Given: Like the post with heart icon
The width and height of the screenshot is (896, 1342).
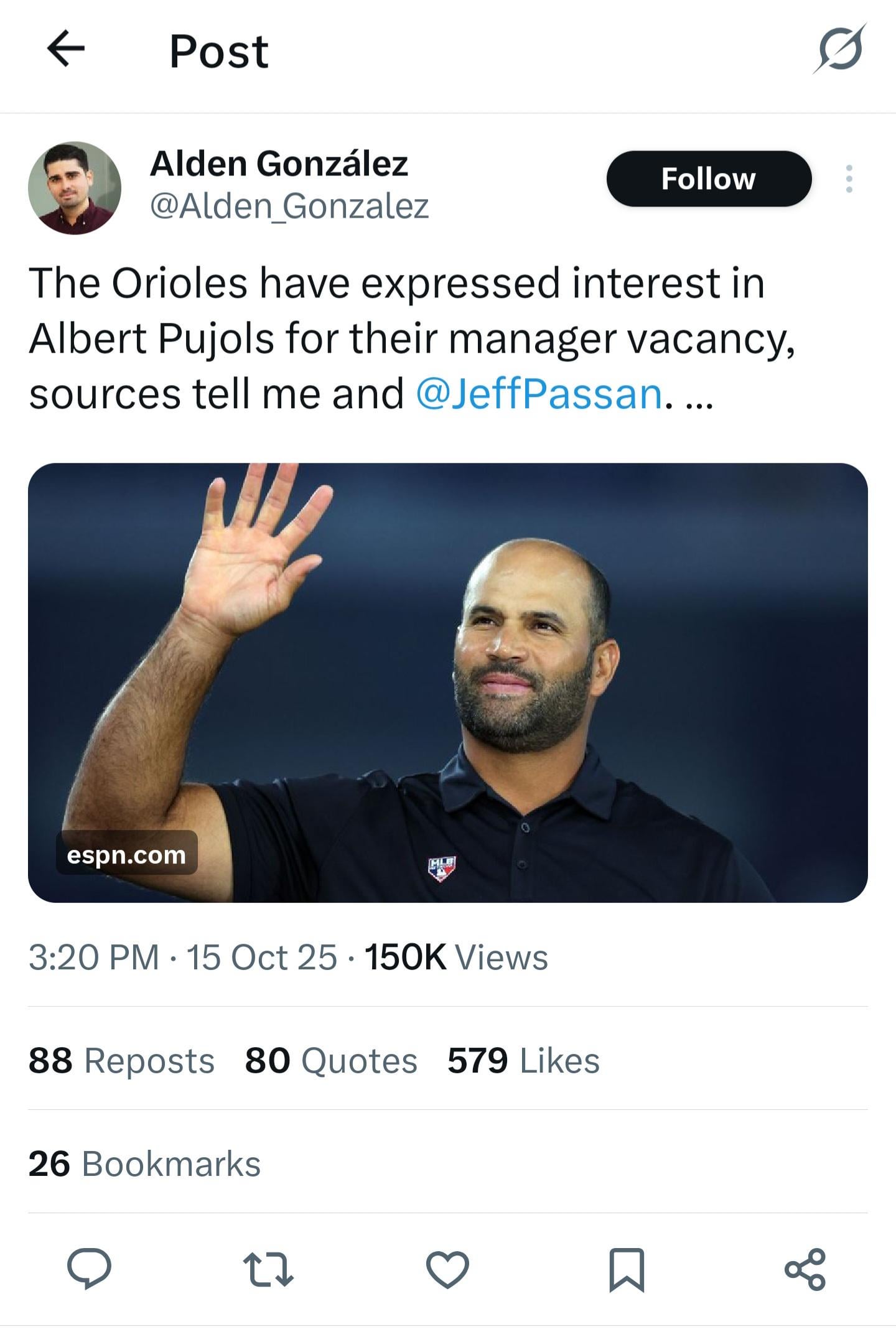Looking at the screenshot, I should [447, 1269].
